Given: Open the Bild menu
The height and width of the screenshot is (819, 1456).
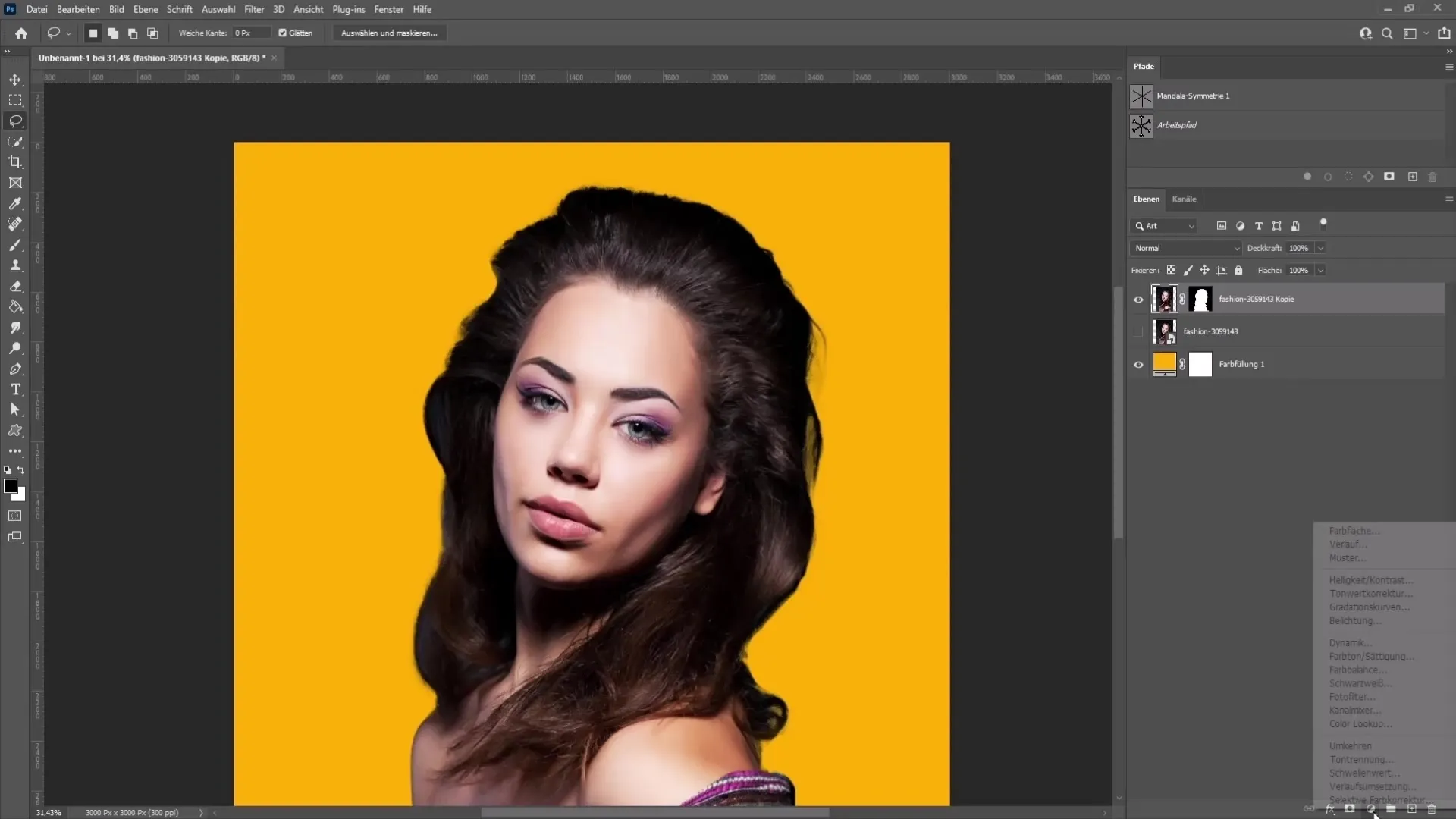Looking at the screenshot, I should (117, 9).
